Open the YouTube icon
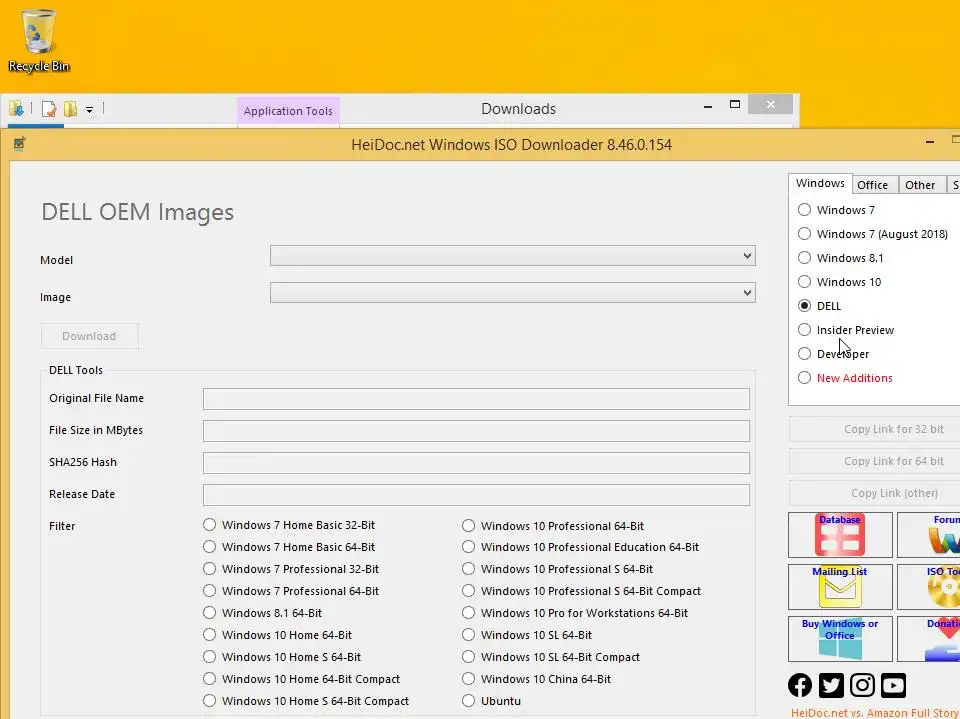 point(893,685)
